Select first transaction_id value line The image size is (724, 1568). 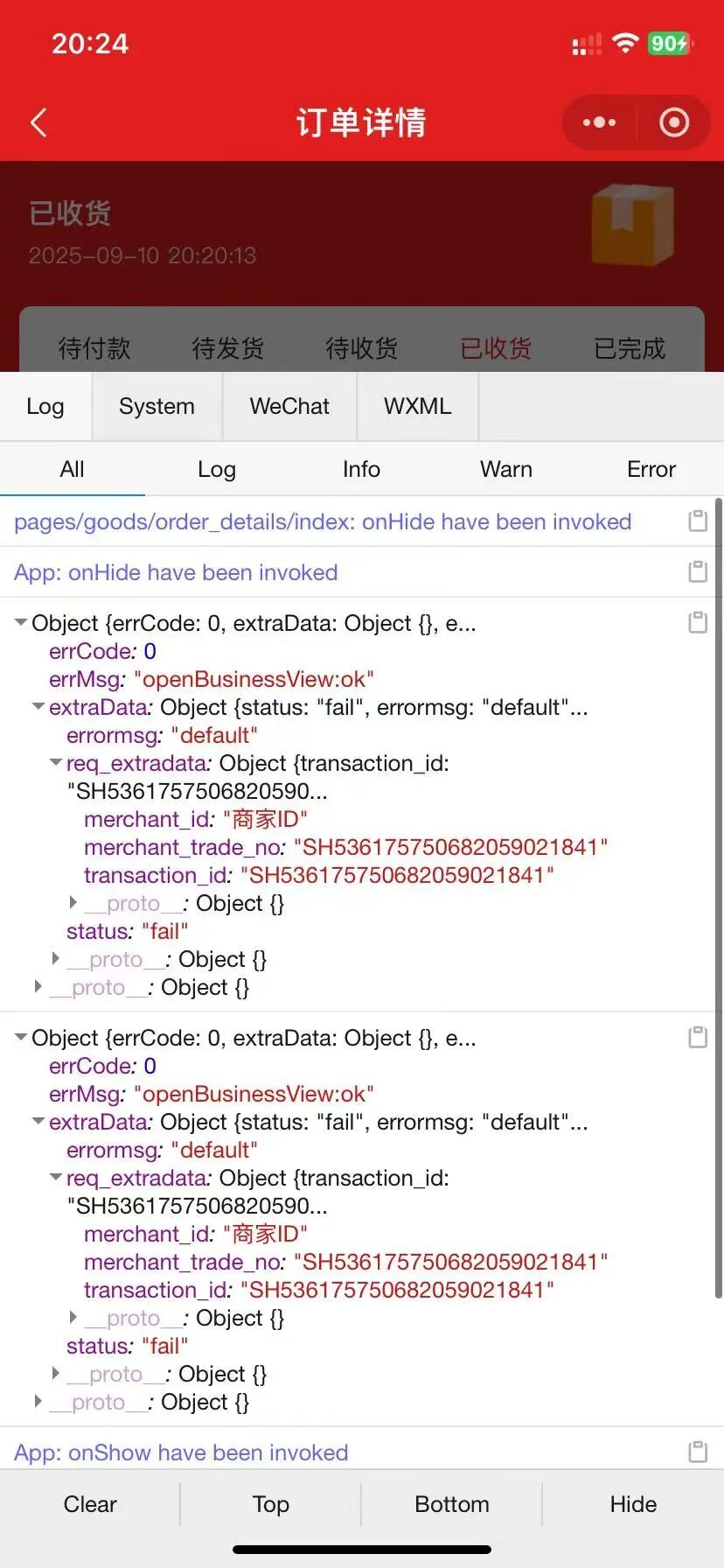pyautogui.click(x=319, y=875)
